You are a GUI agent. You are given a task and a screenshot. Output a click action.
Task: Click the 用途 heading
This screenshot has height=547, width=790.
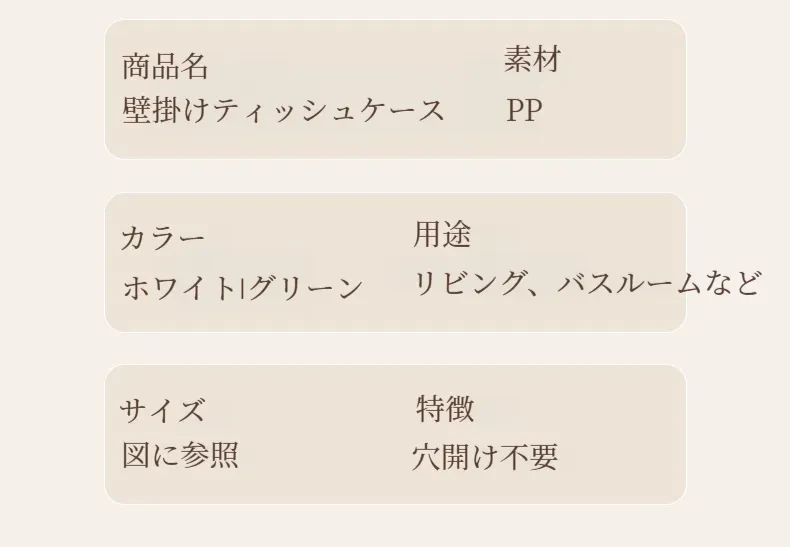(x=442, y=235)
